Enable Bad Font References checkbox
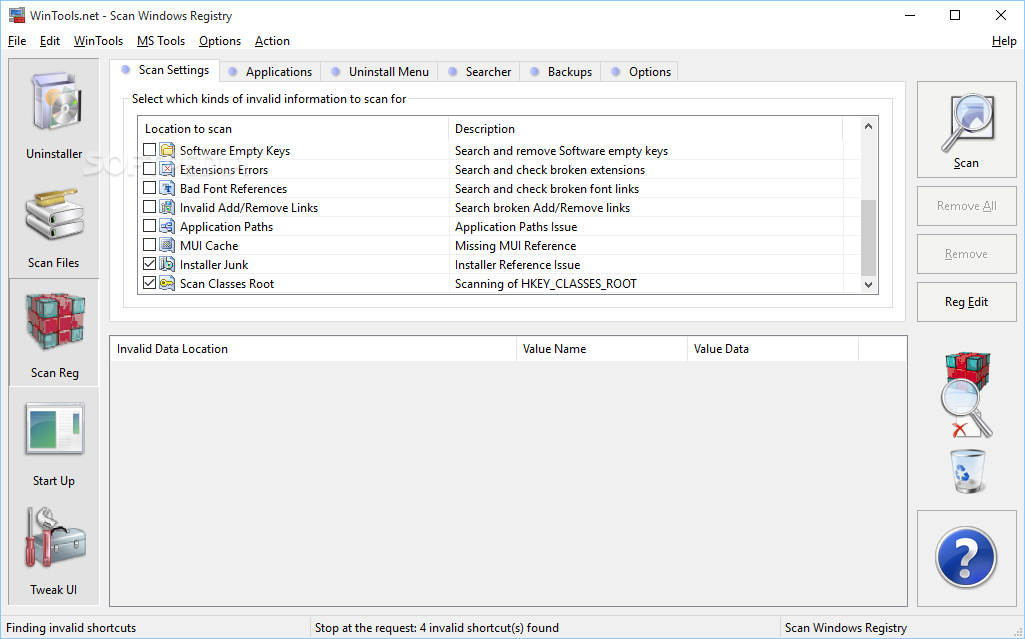Screen dimensions: 1025x639 pos(149,188)
